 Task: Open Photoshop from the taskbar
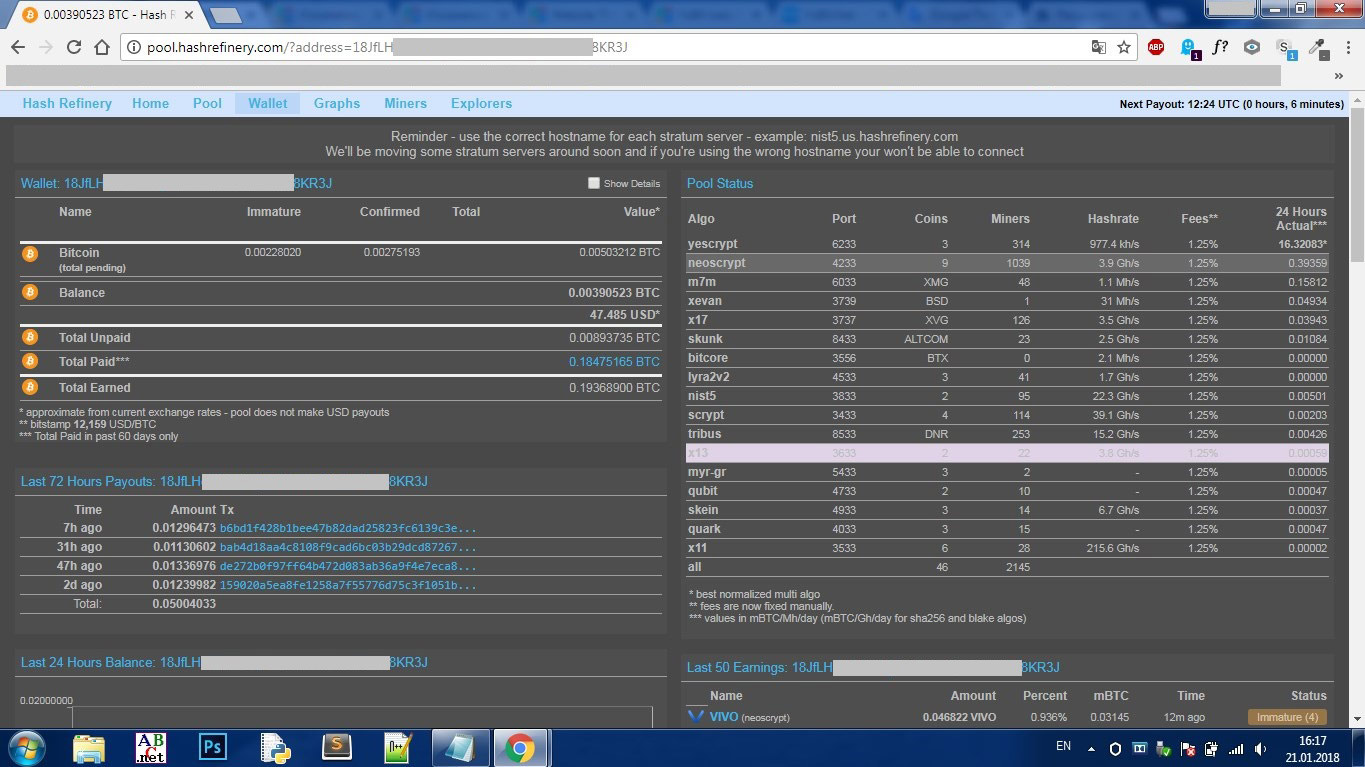212,747
